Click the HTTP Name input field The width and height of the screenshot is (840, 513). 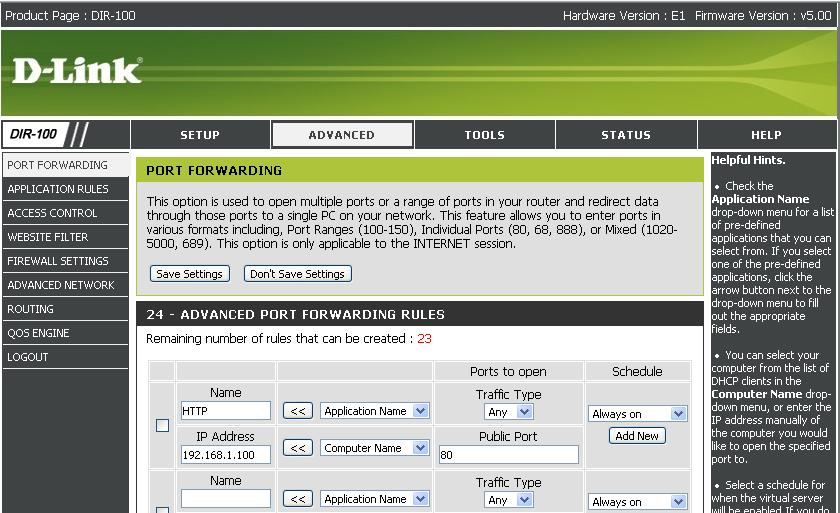[x=226, y=411]
